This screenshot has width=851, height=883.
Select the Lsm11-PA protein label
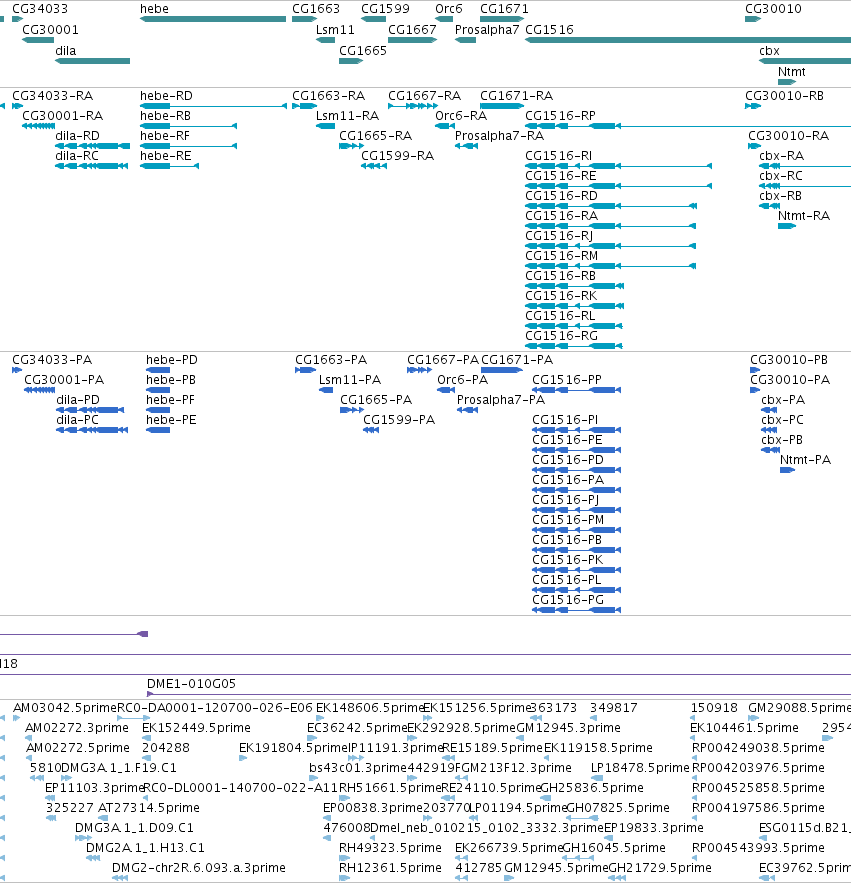[350, 380]
